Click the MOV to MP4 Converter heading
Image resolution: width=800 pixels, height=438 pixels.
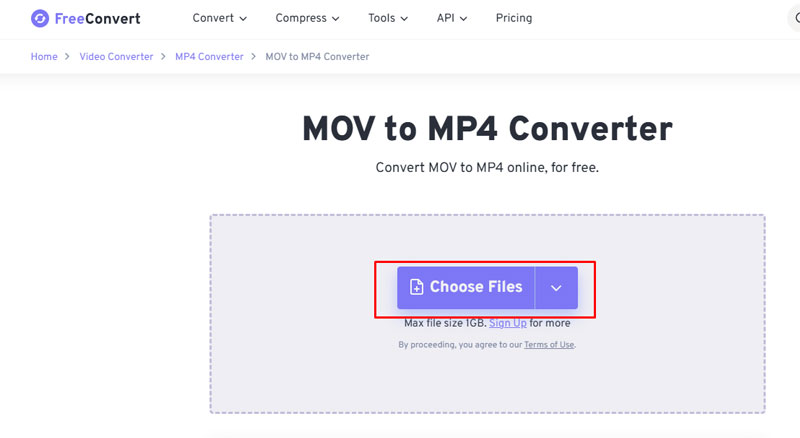click(487, 128)
